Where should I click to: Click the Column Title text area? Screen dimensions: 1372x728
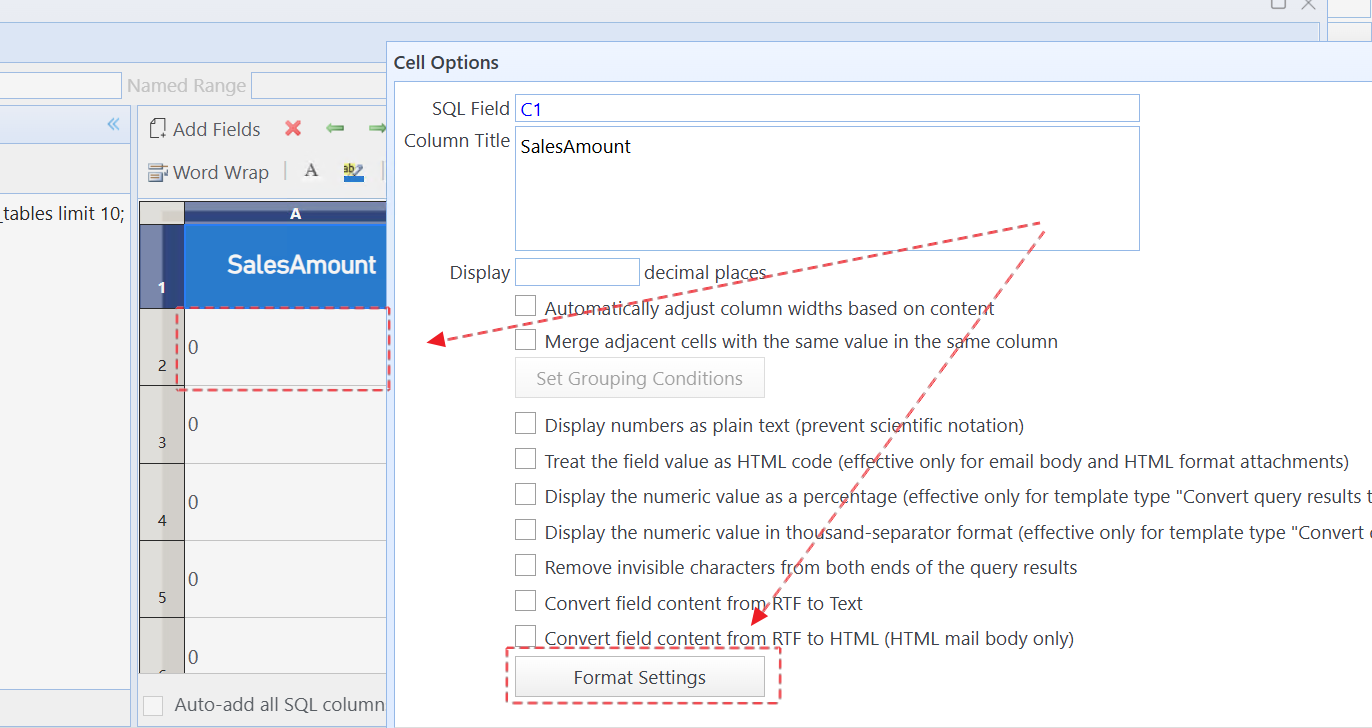[x=827, y=188]
